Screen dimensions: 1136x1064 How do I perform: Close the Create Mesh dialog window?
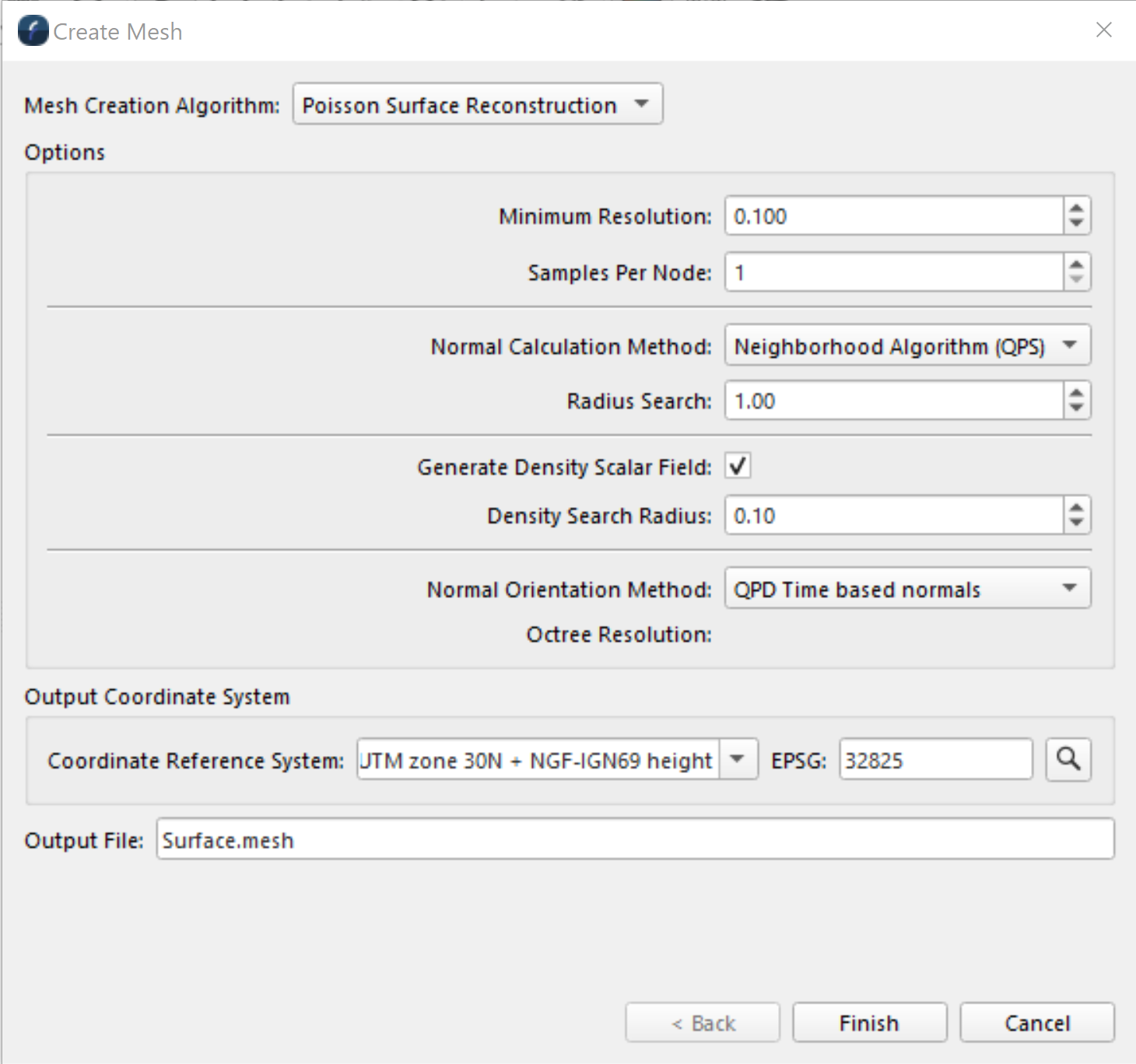1103,30
